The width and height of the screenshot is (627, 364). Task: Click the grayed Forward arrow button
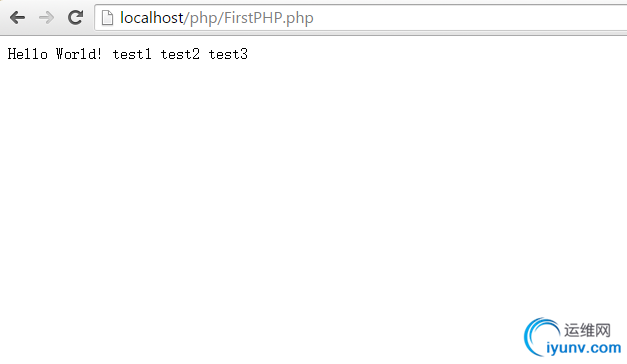pyautogui.click(x=46, y=18)
